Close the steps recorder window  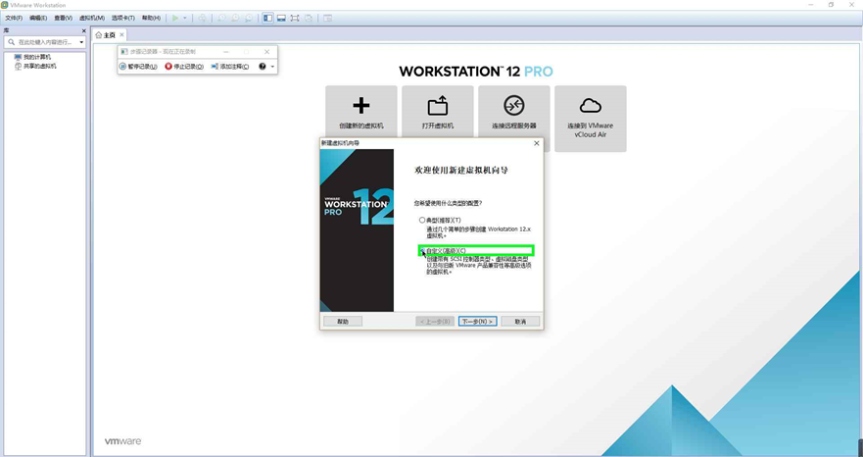coord(267,52)
